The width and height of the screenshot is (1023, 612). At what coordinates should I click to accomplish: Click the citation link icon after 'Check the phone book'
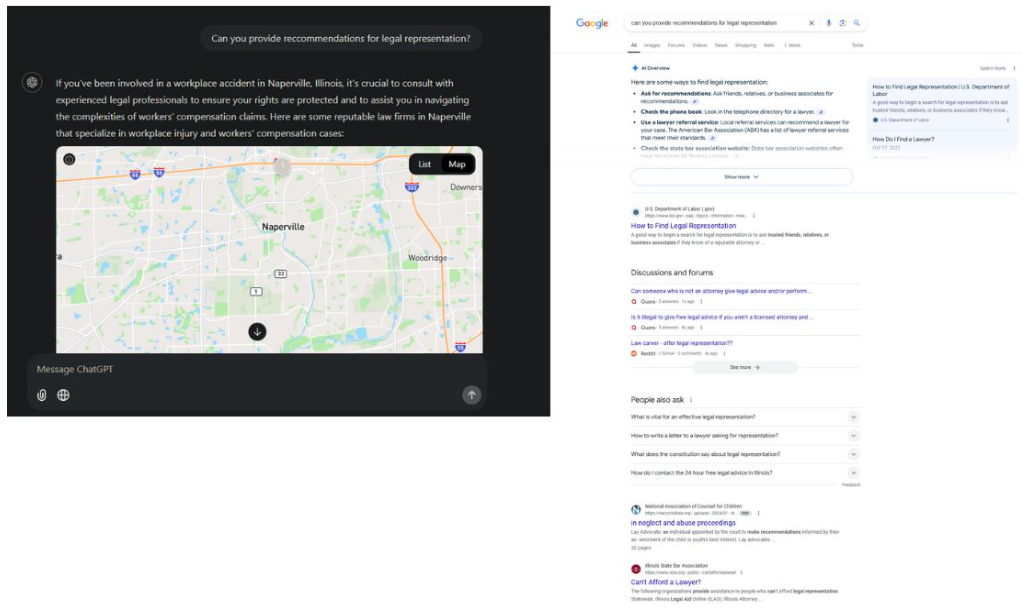(821, 112)
